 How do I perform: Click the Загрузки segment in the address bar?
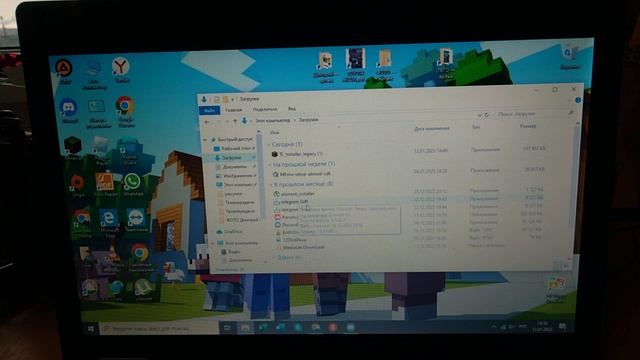309,120
